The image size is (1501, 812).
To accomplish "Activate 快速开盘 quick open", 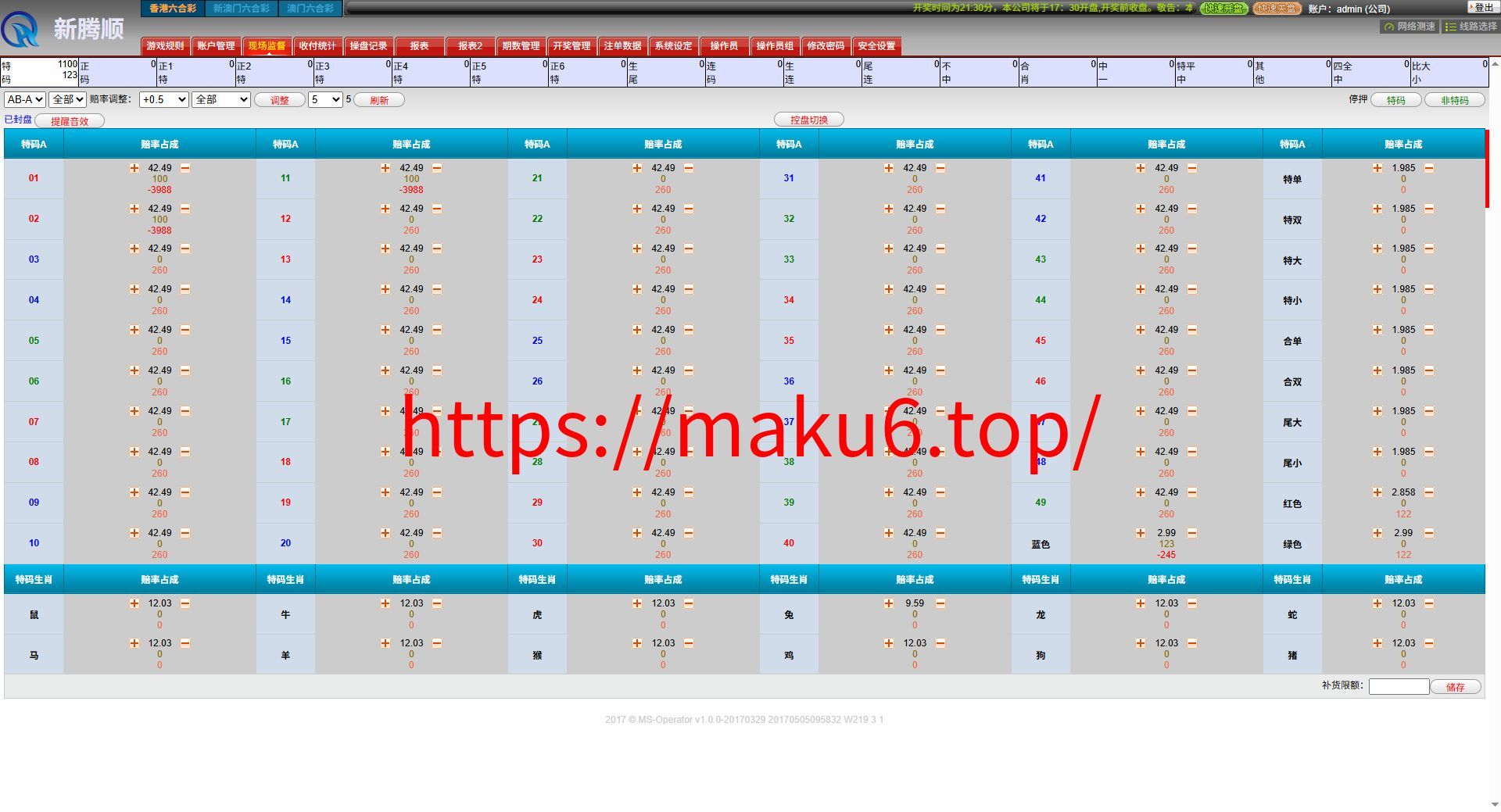I will [x=1224, y=9].
